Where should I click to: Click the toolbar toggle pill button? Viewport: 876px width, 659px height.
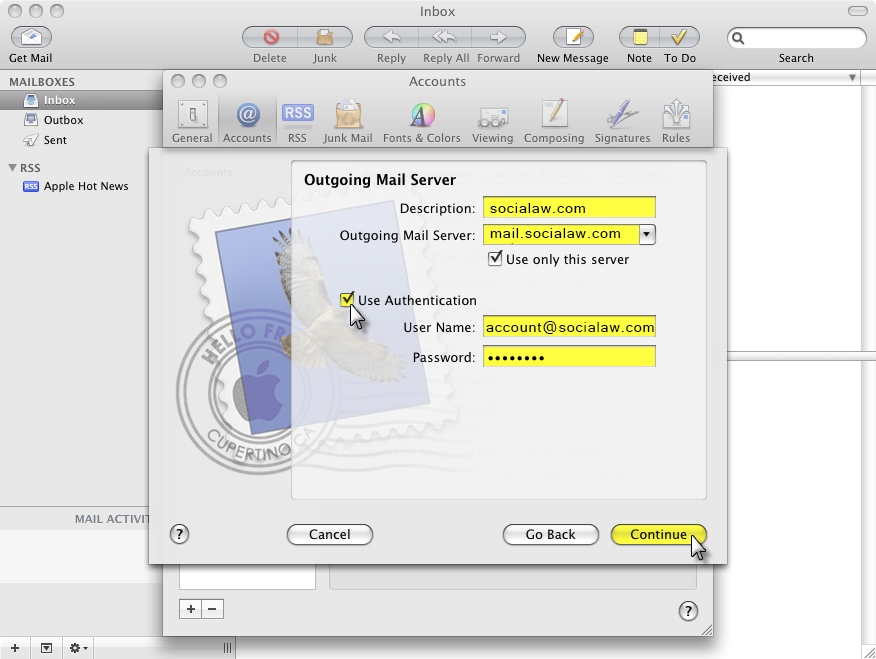coord(858,11)
